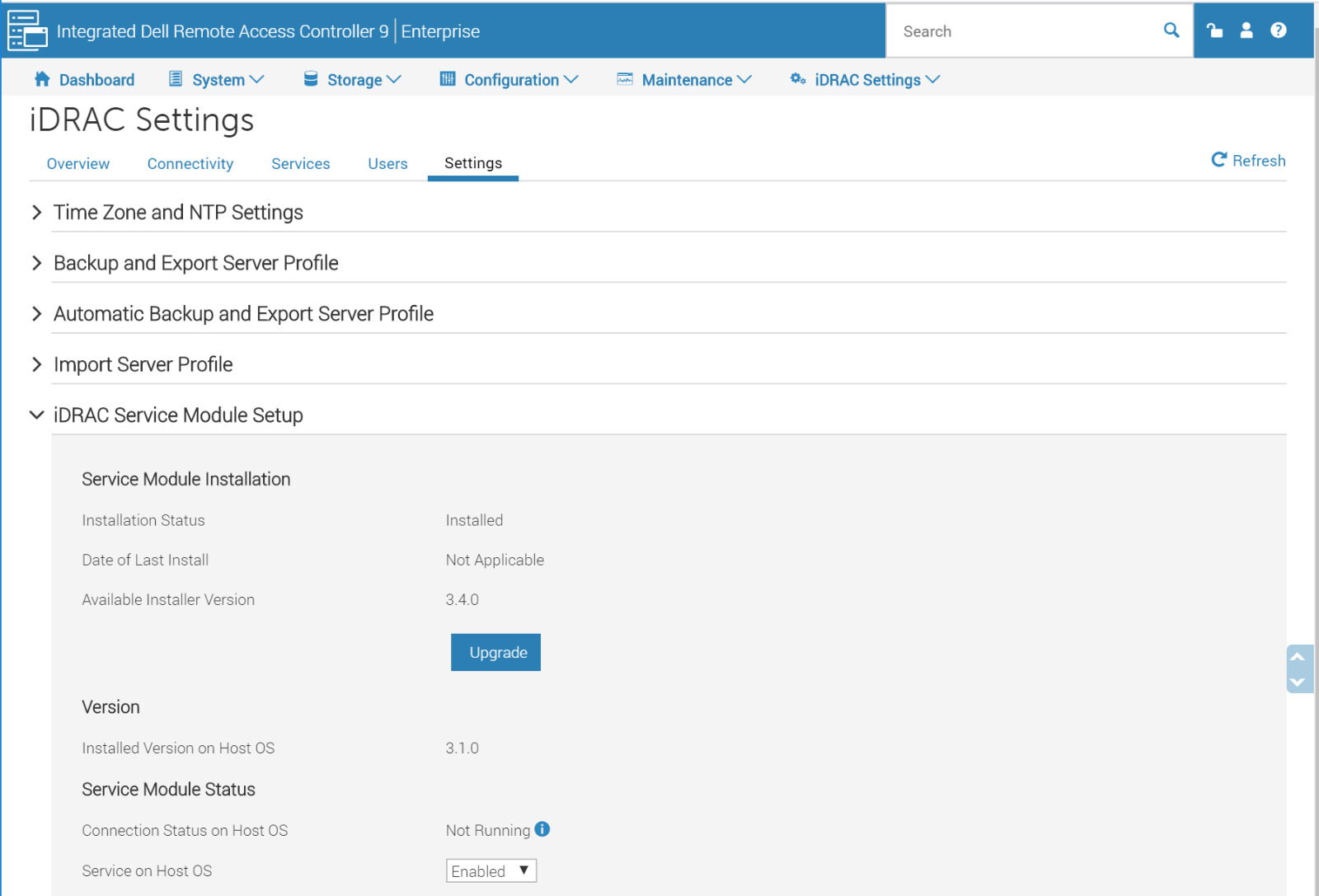Click the Refresh circular arrow icon
This screenshot has width=1319, height=896.
(1219, 160)
